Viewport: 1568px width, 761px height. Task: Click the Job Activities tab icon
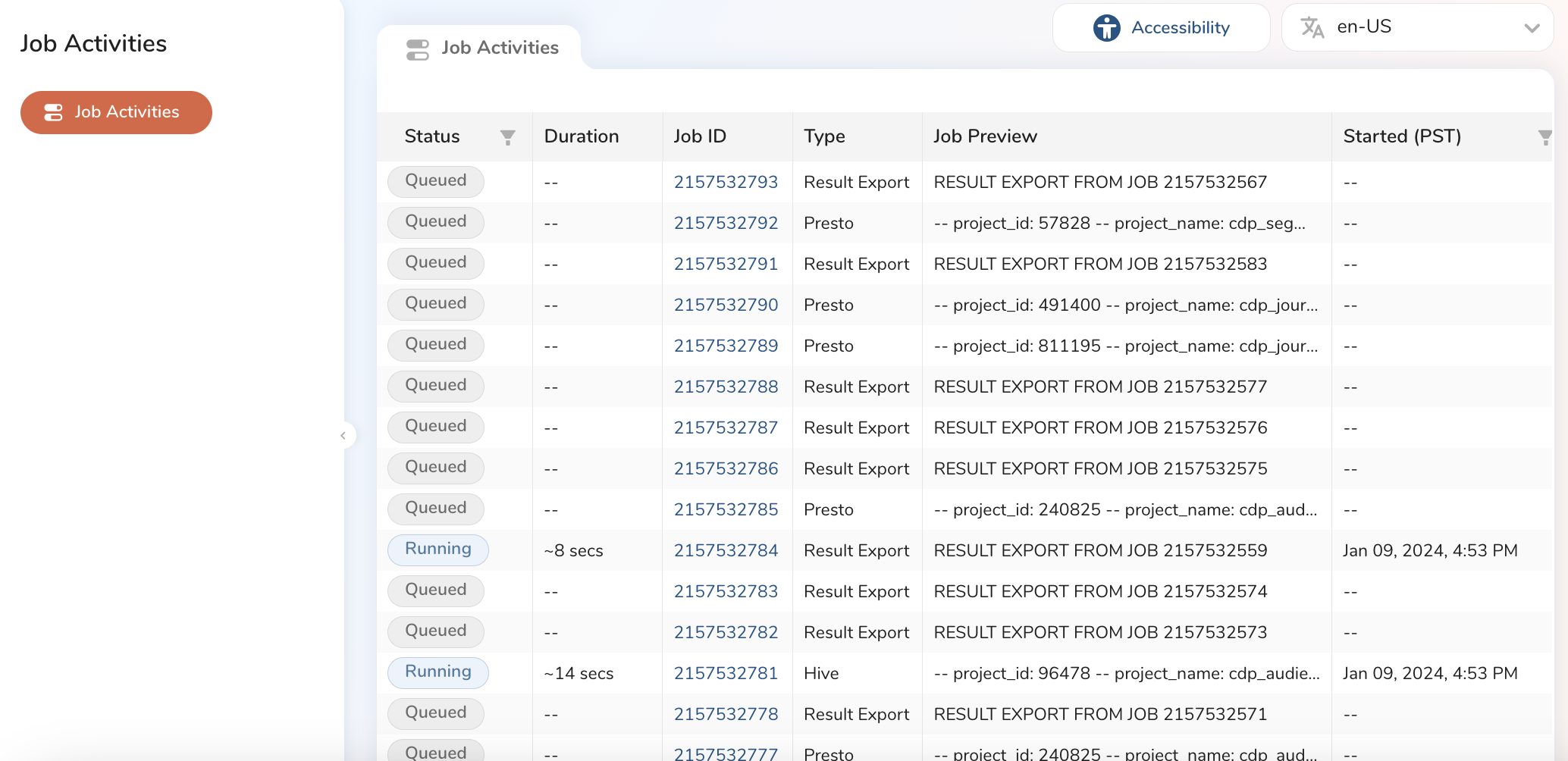[x=418, y=49]
